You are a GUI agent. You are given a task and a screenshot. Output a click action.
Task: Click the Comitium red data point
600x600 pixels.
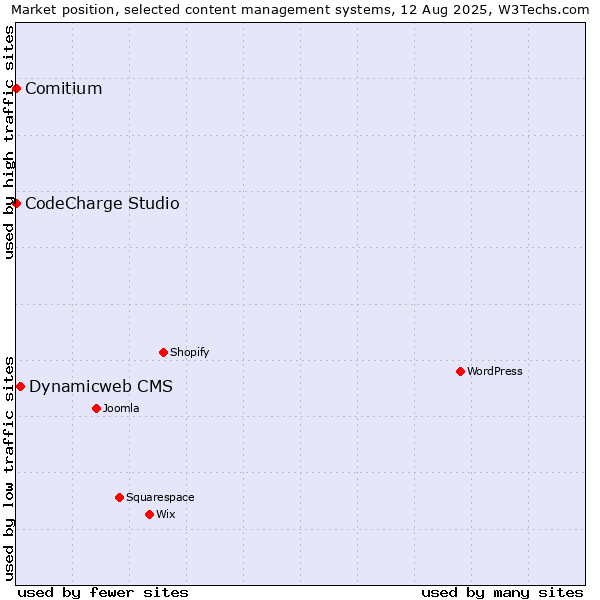pyautogui.click(x=16, y=89)
